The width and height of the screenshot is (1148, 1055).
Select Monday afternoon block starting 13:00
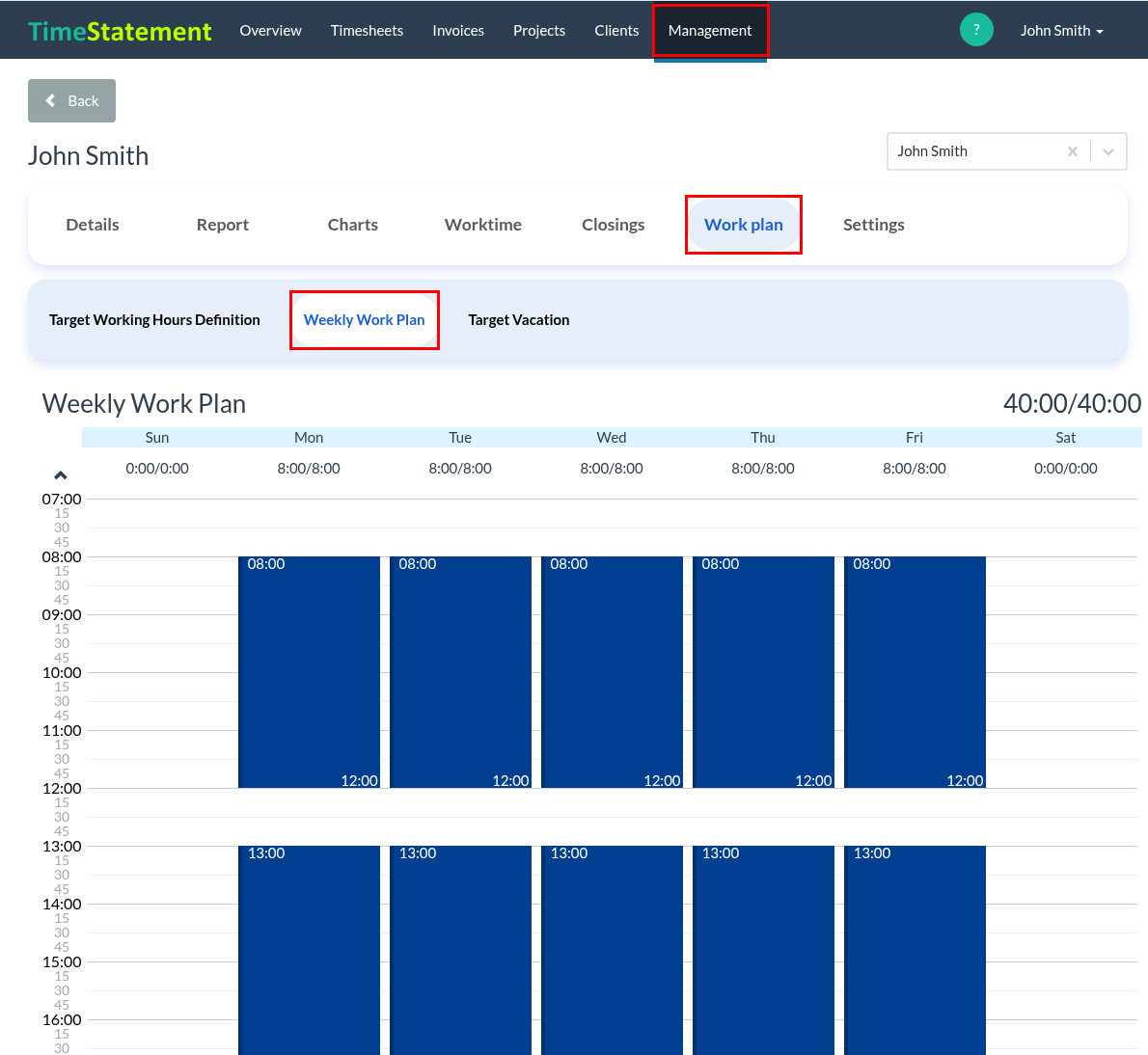(309, 951)
